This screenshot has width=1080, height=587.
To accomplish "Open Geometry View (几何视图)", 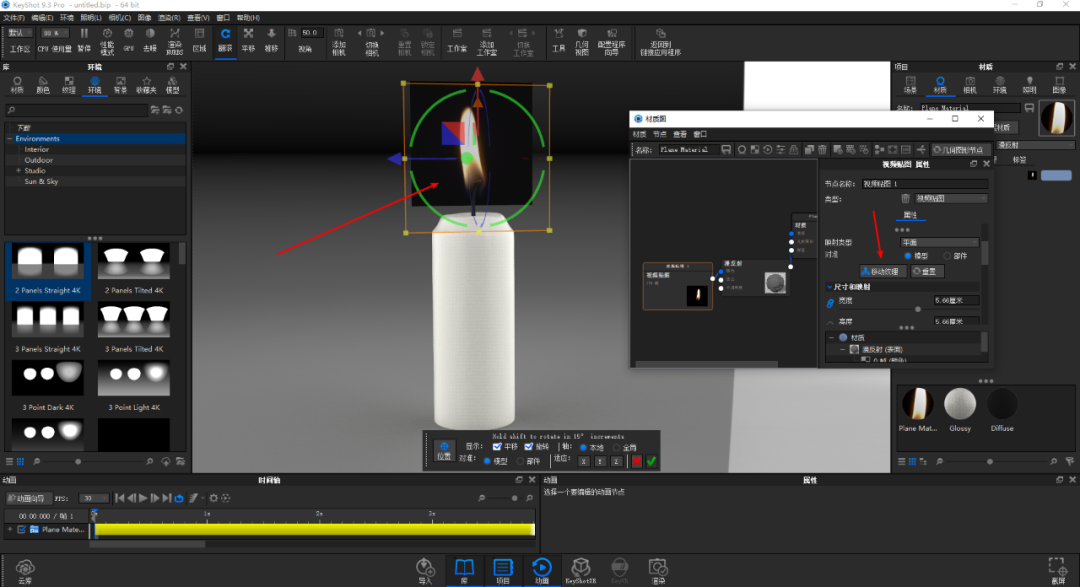I will (582, 41).
